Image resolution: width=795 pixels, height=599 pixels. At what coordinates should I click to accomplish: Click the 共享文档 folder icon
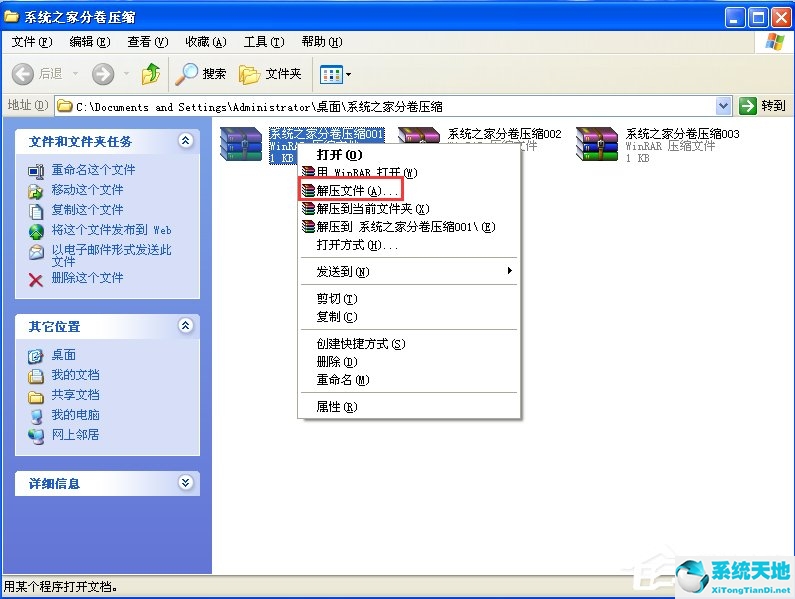[35, 397]
